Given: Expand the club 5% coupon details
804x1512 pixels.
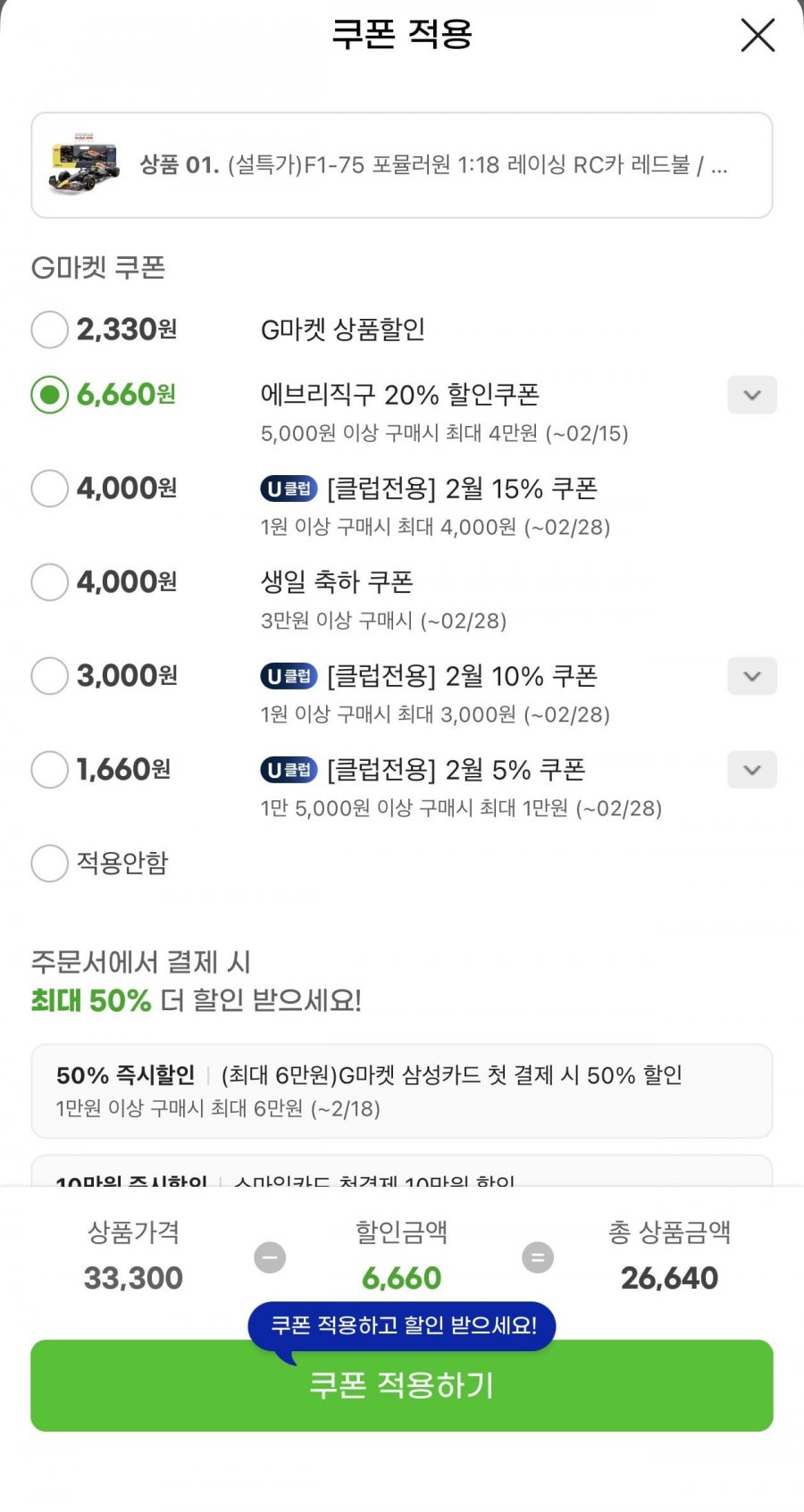Looking at the screenshot, I should tap(751, 770).
